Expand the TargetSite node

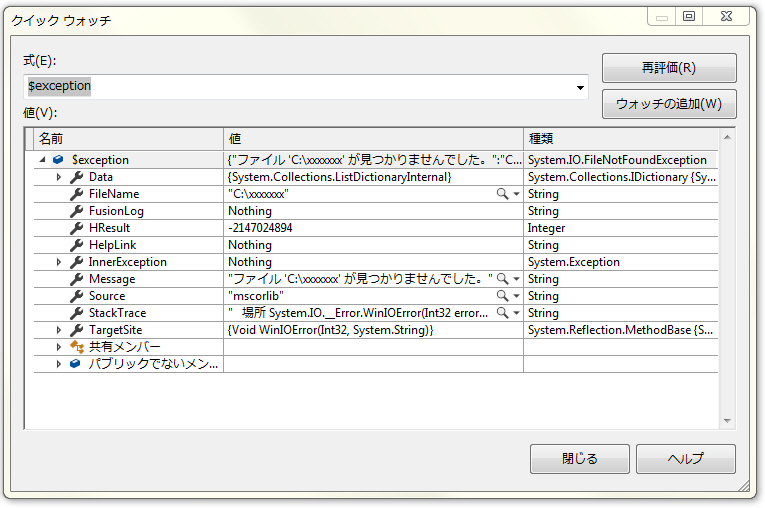(59, 330)
